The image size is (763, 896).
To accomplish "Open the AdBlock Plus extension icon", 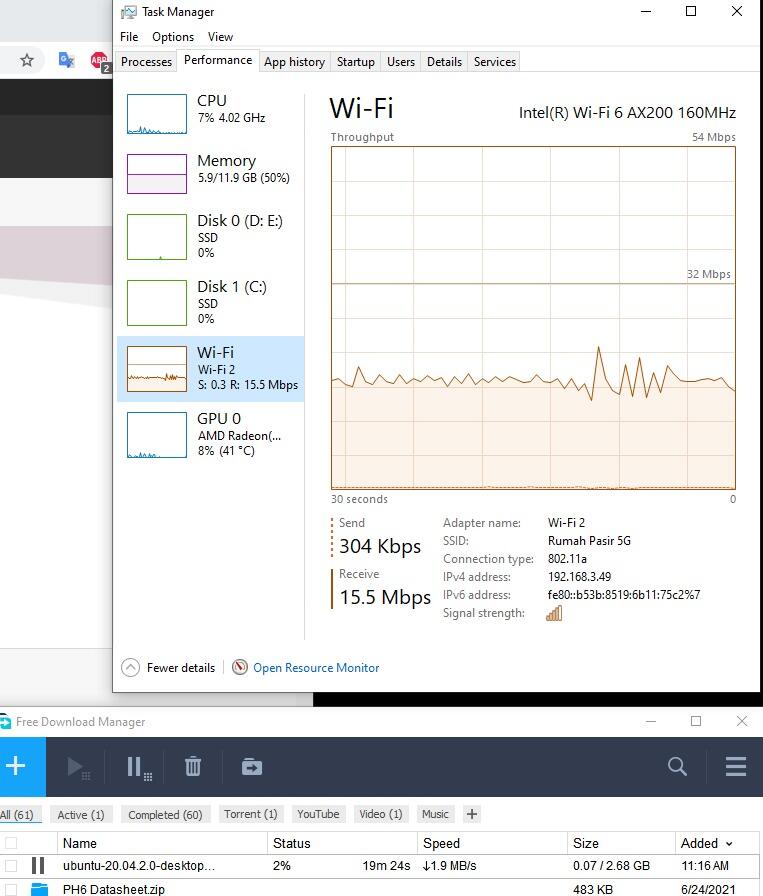I will tap(100, 61).
